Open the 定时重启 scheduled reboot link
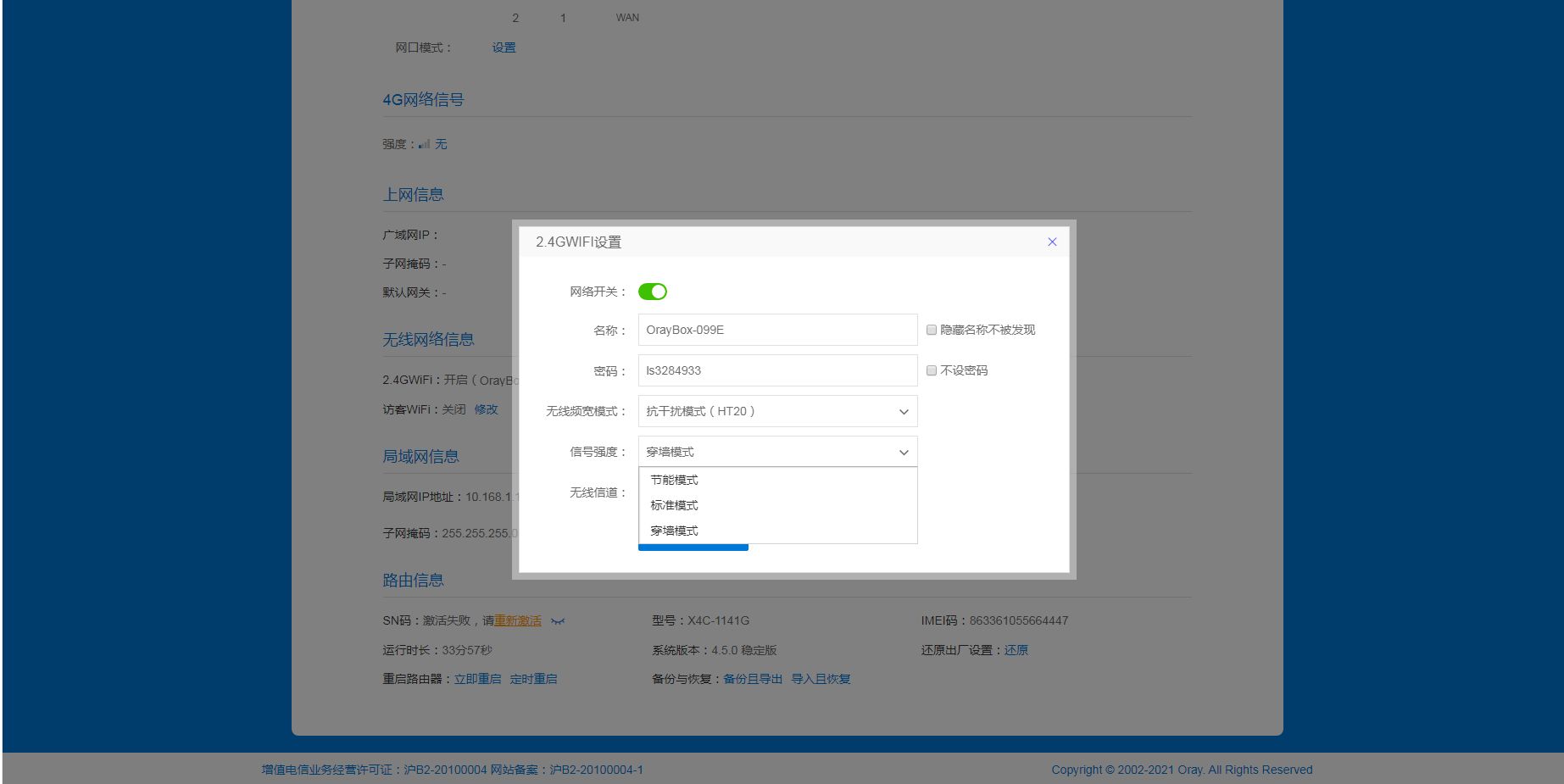 tap(533, 679)
